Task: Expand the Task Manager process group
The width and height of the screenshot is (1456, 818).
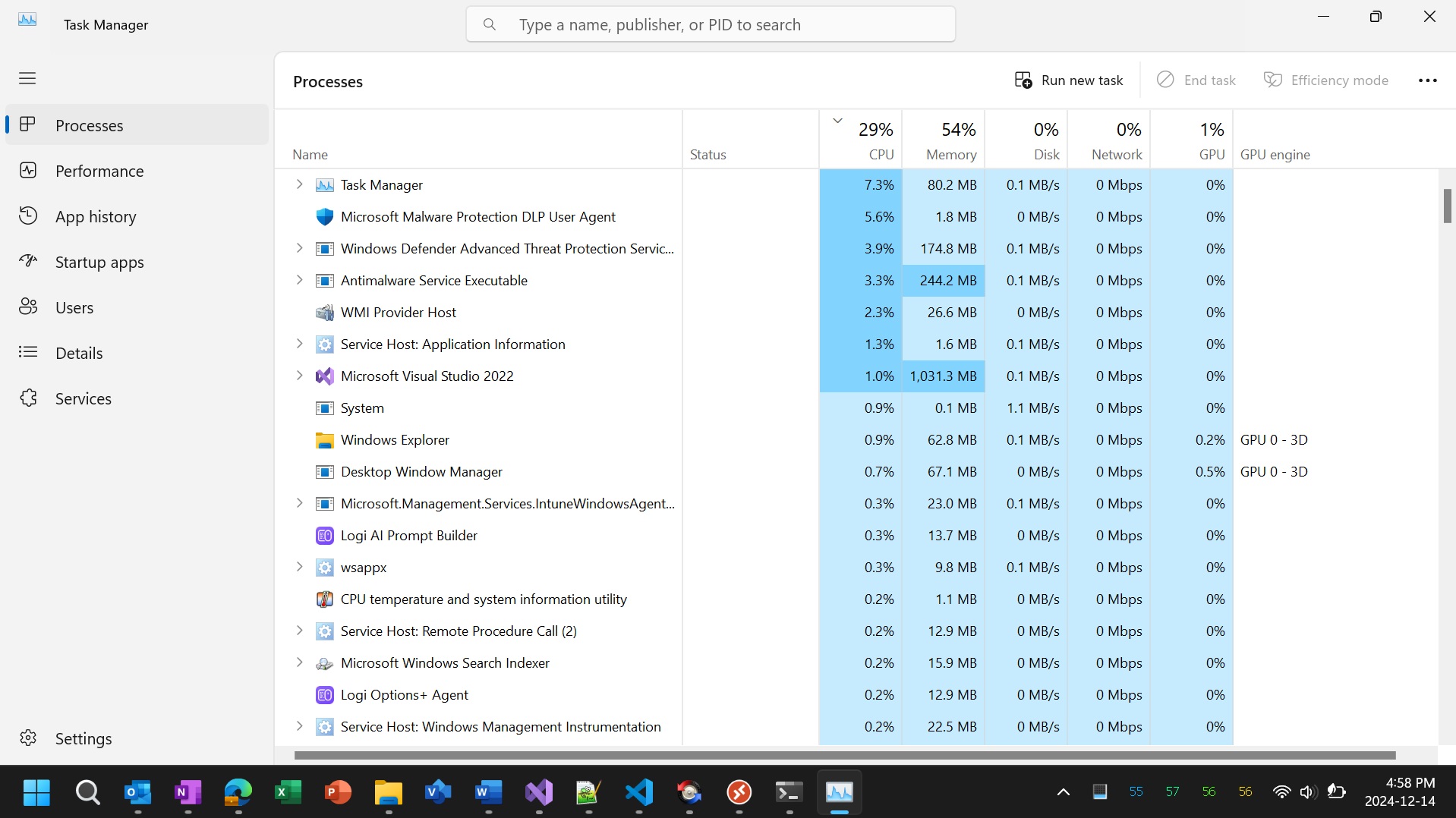Action: point(299,184)
